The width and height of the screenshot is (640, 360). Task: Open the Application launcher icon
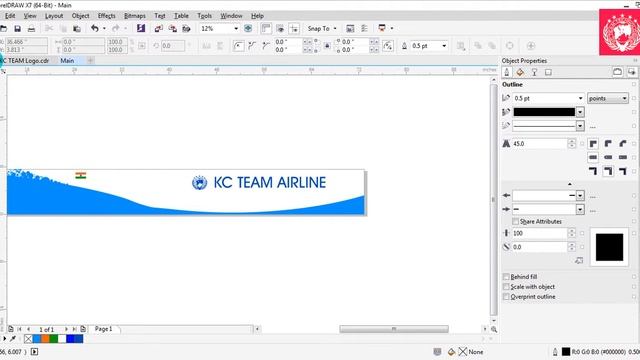(x=382, y=28)
